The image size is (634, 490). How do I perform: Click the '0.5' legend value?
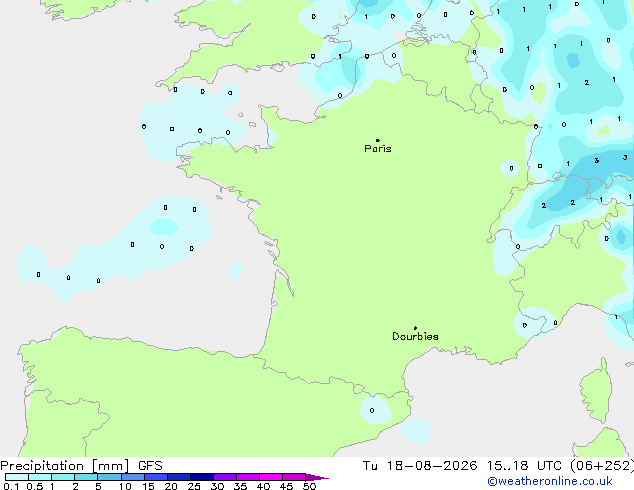pyautogui.click(x=35, y=486)
